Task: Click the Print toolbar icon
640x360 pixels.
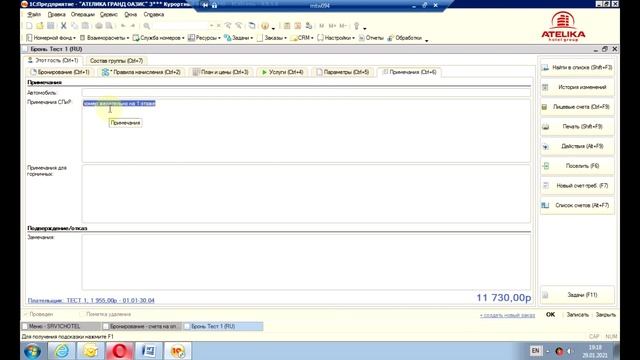Action: click(98, 26)
